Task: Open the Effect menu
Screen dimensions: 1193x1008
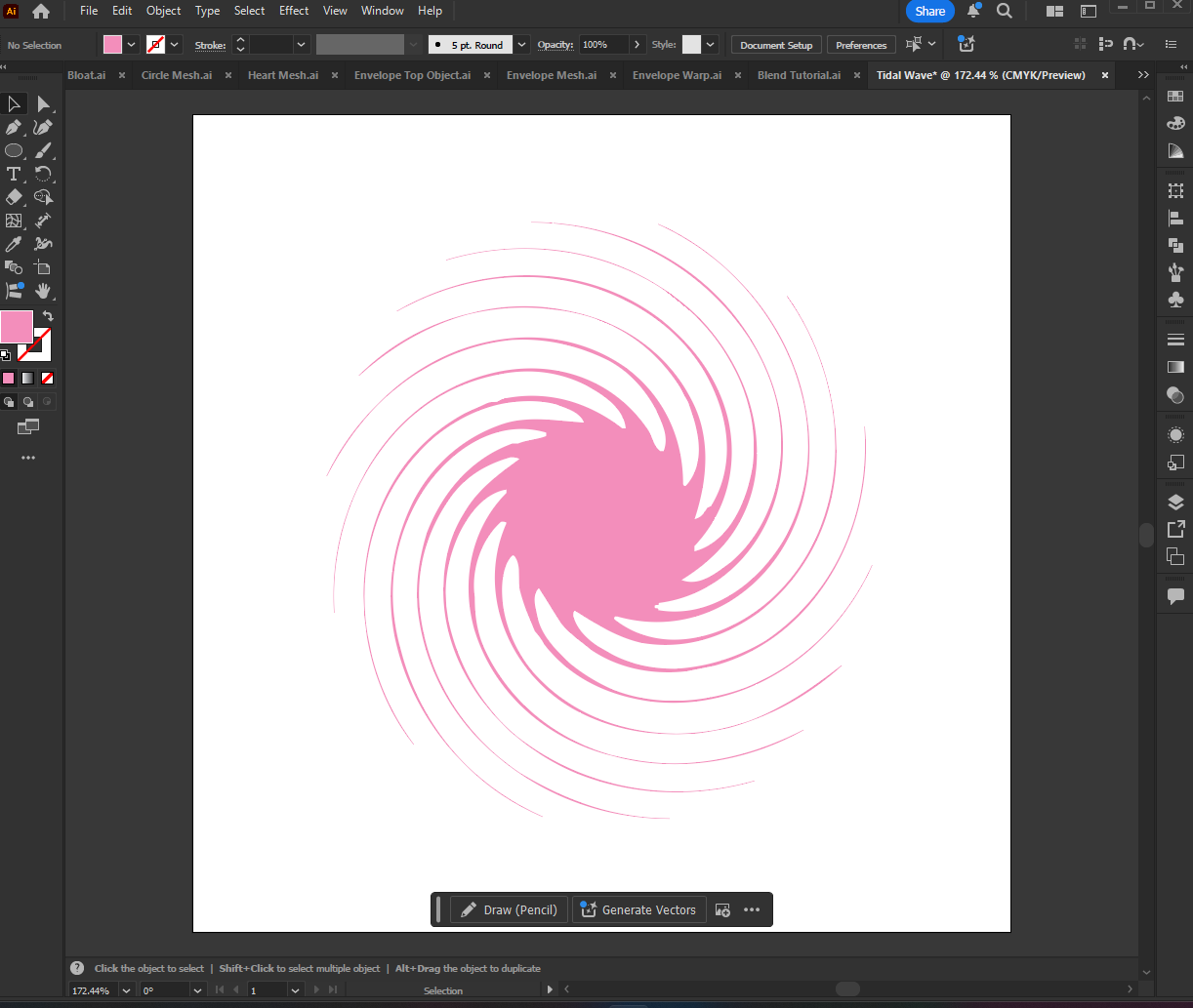Action: [x=294, y=11]
